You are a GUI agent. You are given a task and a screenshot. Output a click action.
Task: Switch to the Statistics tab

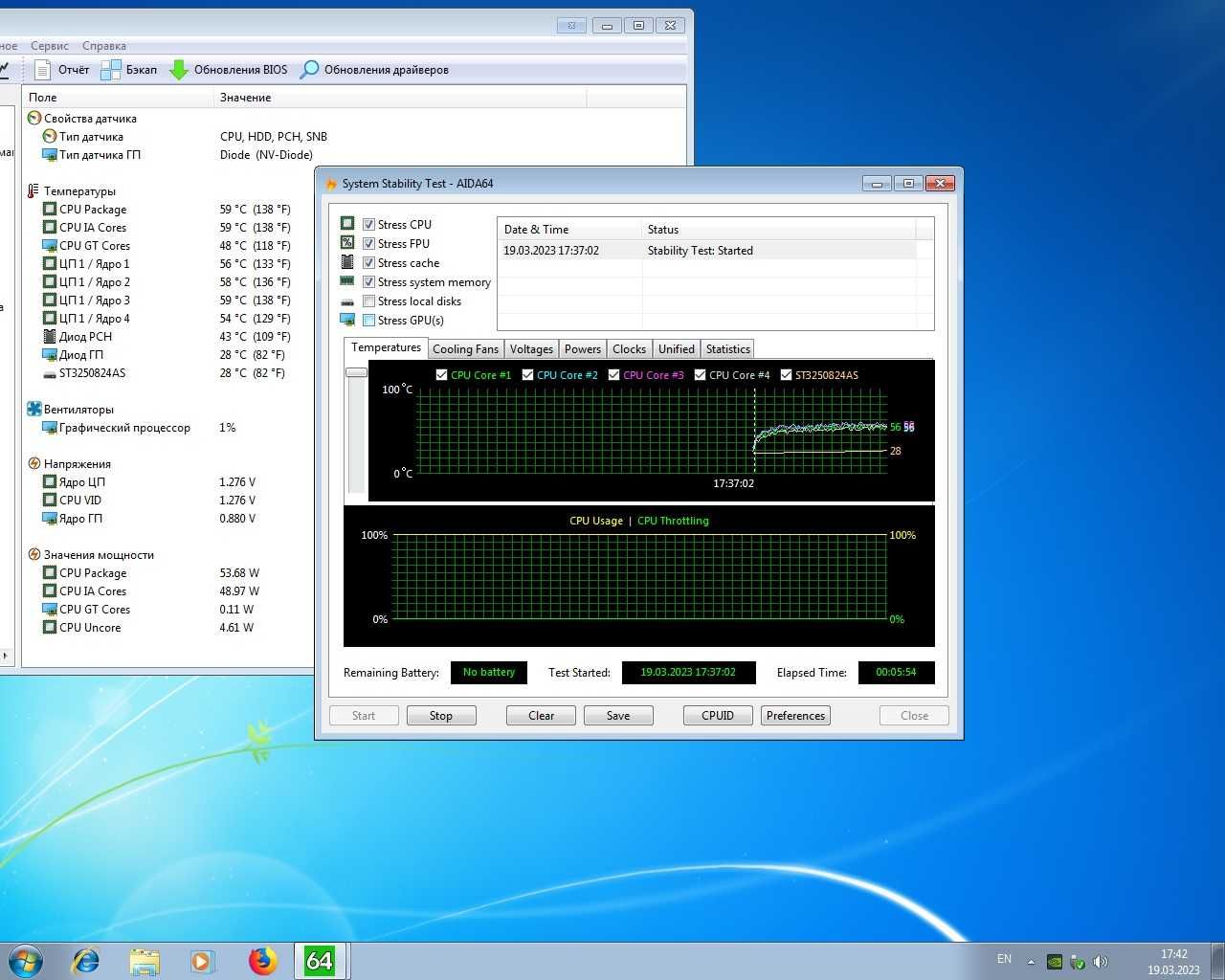(728, 349)
